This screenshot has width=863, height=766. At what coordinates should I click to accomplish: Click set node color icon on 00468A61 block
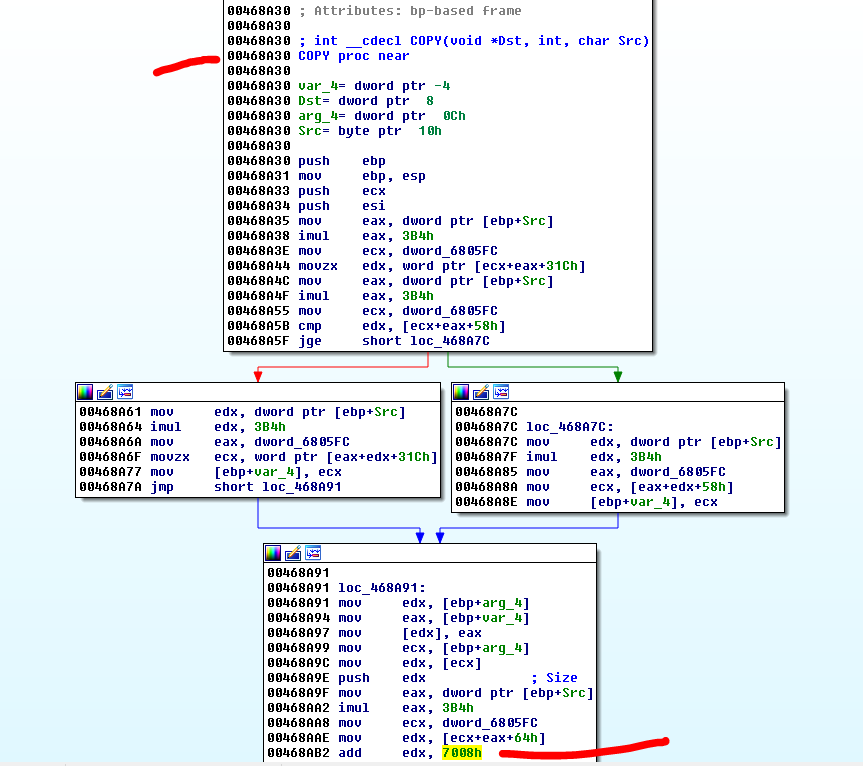pyautogui.click(x=85, y=392)
